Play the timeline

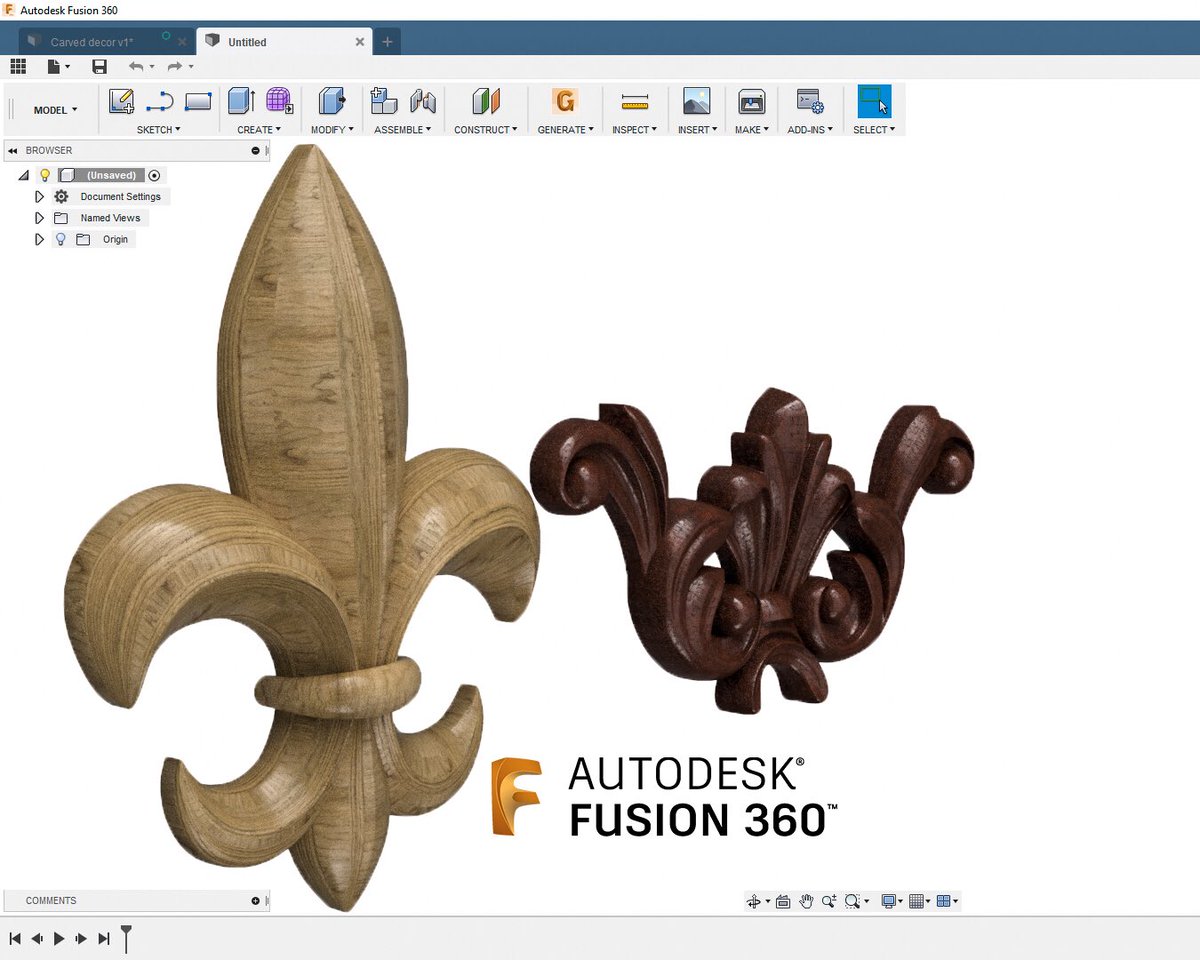point(59,939)
